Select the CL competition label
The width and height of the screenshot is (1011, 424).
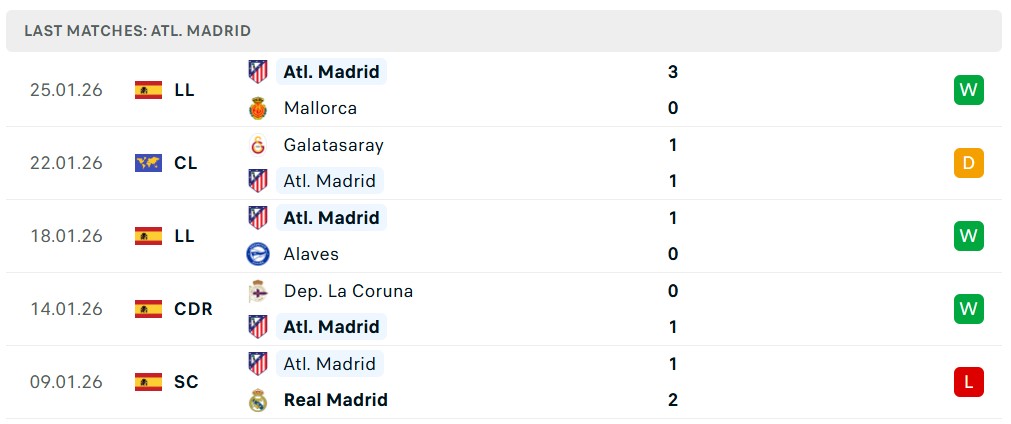click(x=185, y=163)
